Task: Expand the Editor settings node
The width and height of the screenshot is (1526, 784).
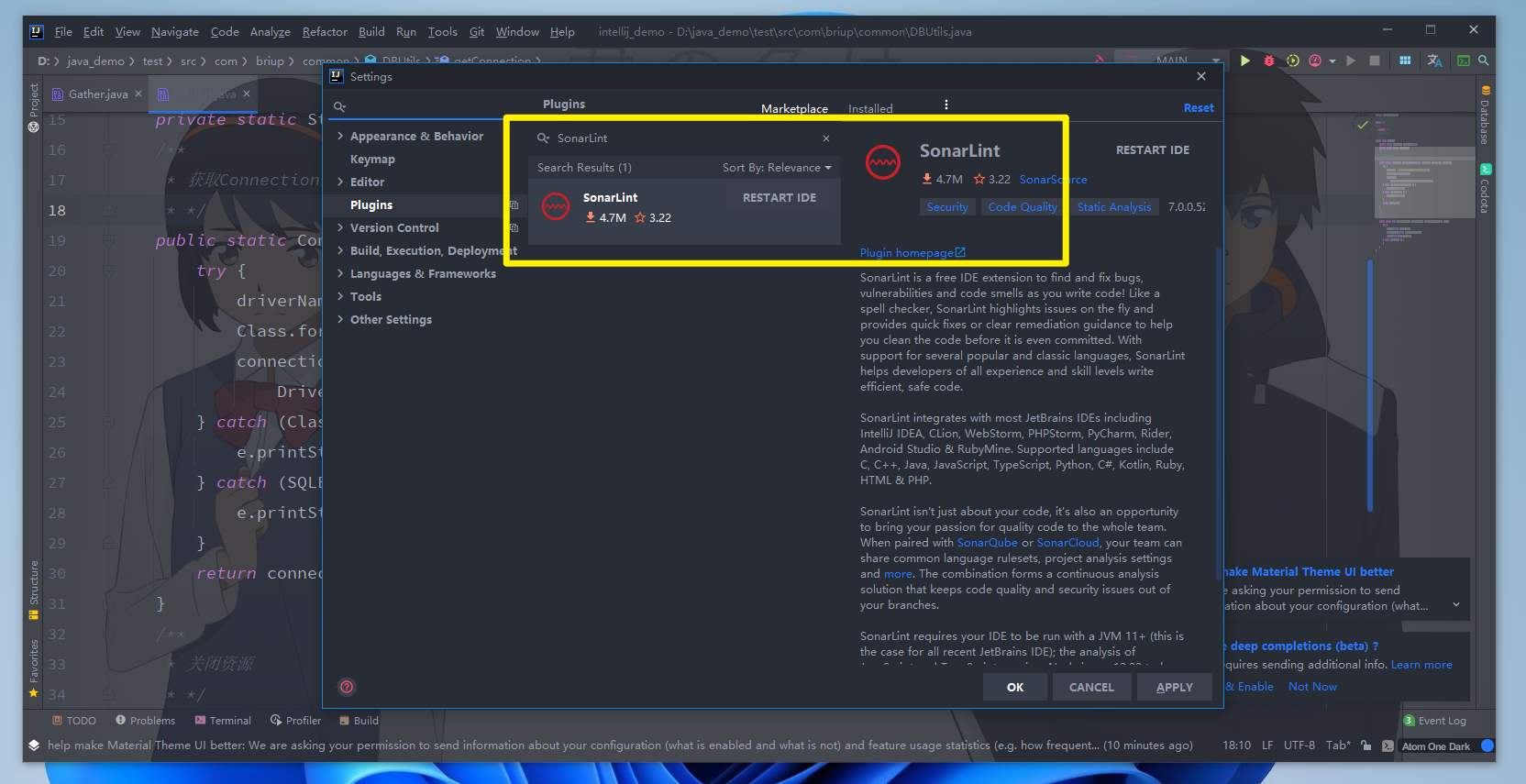Action: [341, 182]
